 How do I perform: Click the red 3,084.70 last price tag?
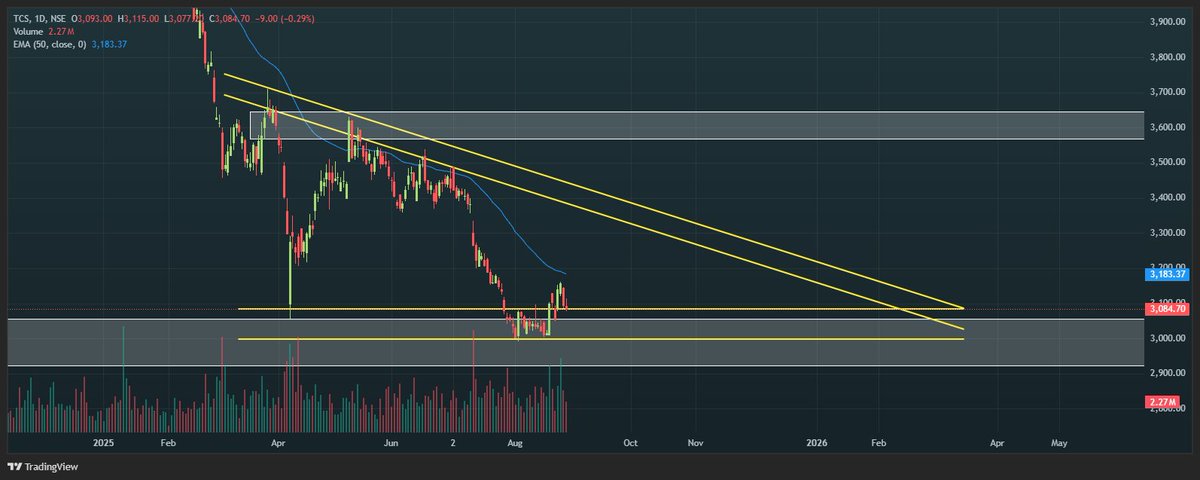pos(1167,309)
